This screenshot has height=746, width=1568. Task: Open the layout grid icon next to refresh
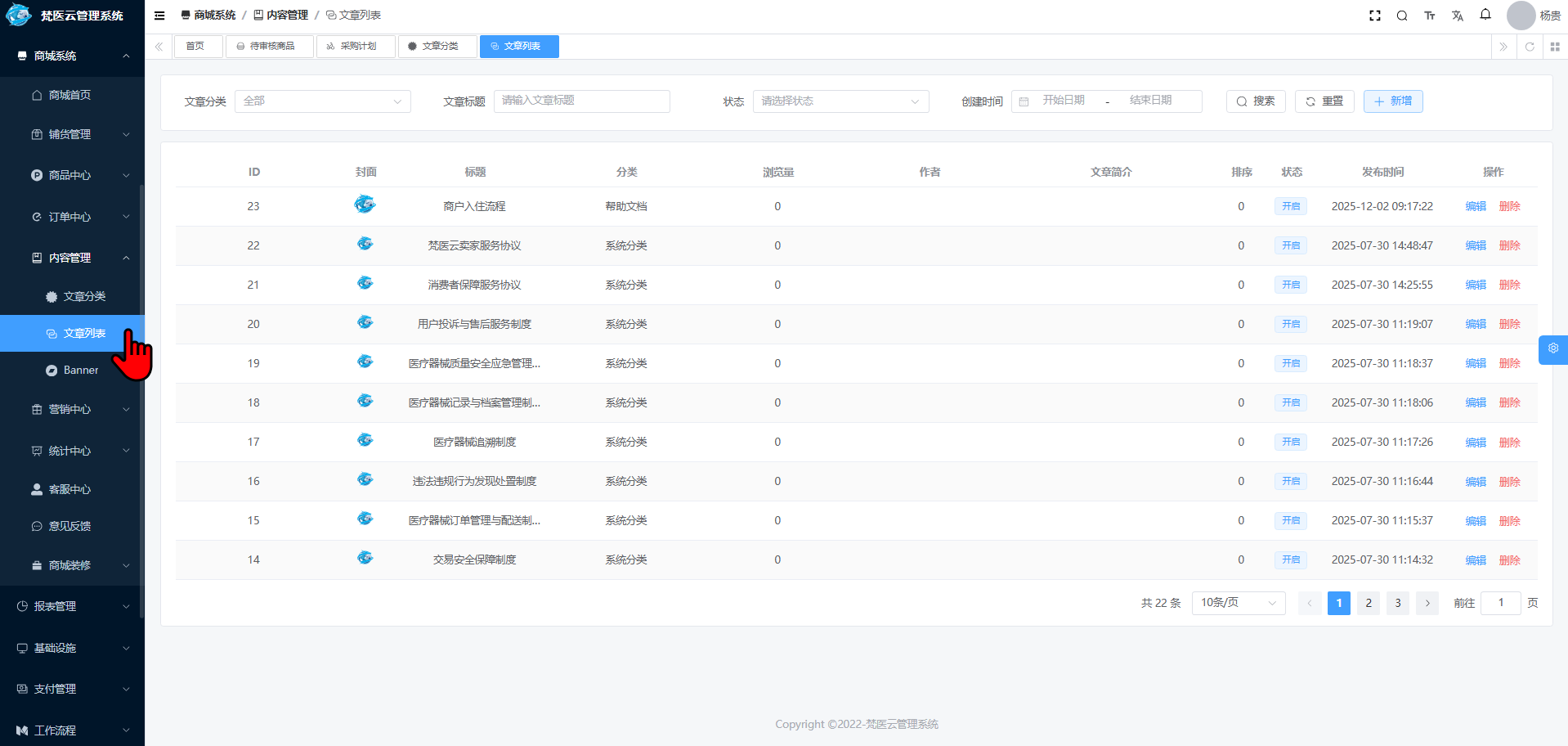(1556, 47)
